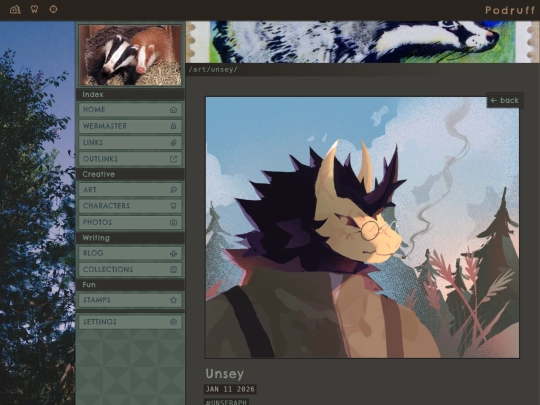540x405 pixels.
Task: Open the Unsey dragon artwork image
Action: 362,227
